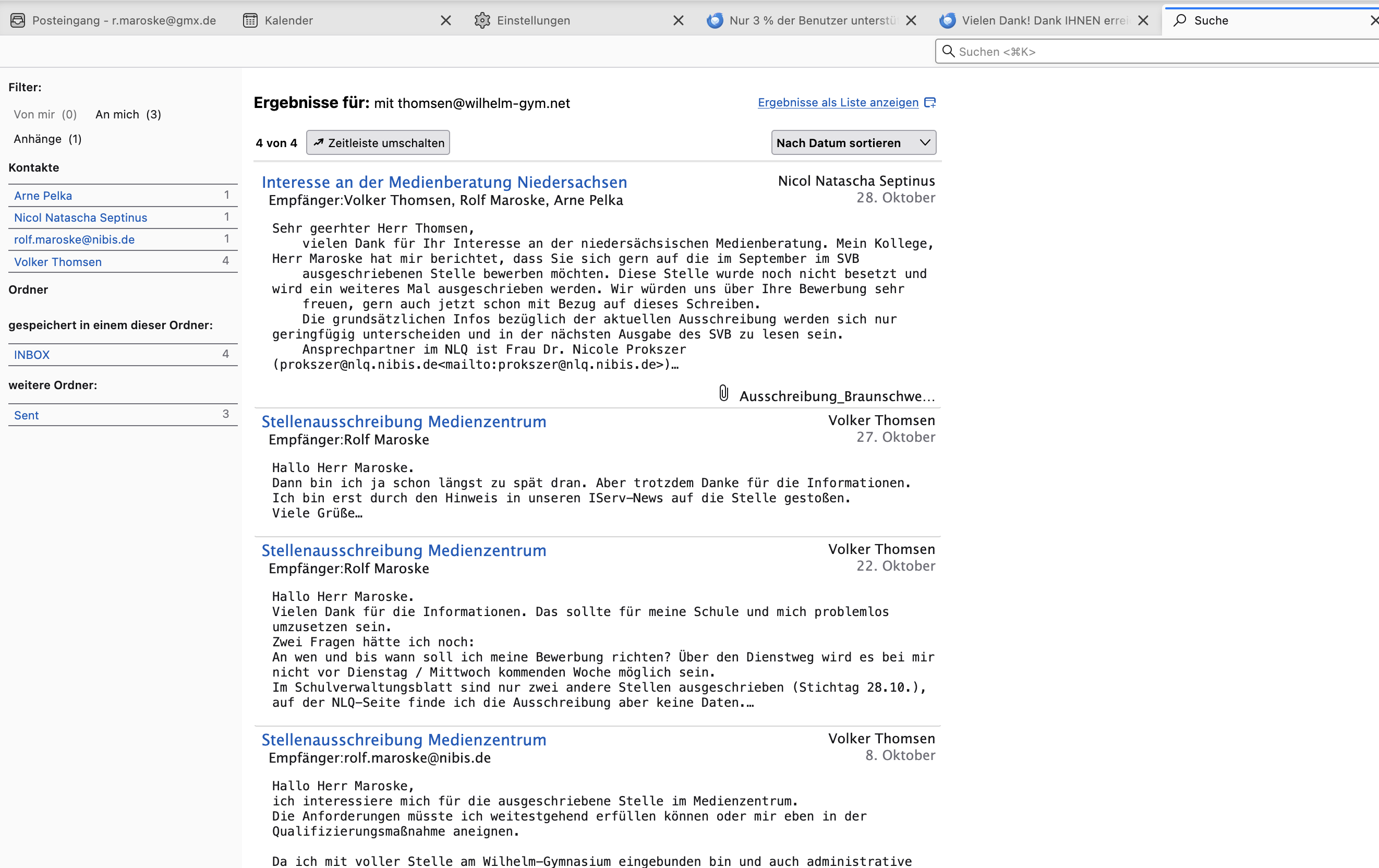Click the calendar icon on Kalender tab

[x=250, y=21]
